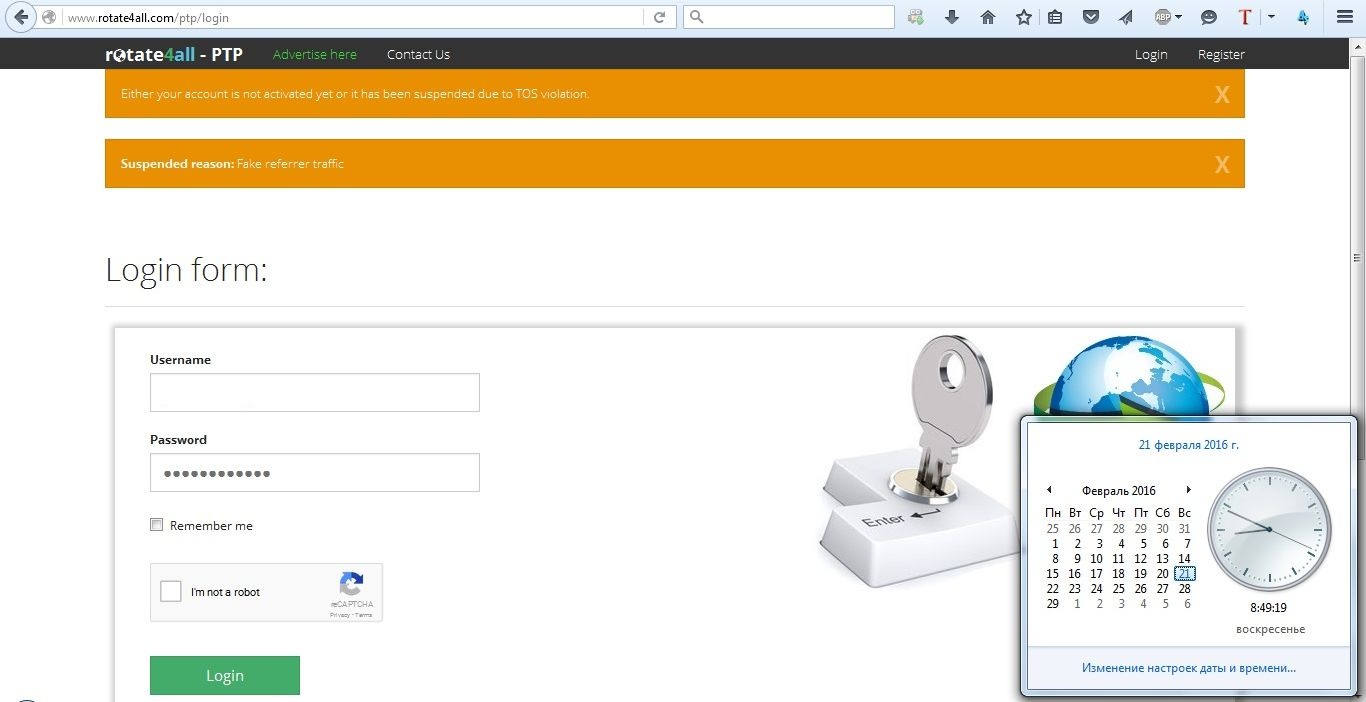Open the Firefox downloads arrow icon
The height and width of the screenshot is (702, 1366).
click(x=952, y=17)
